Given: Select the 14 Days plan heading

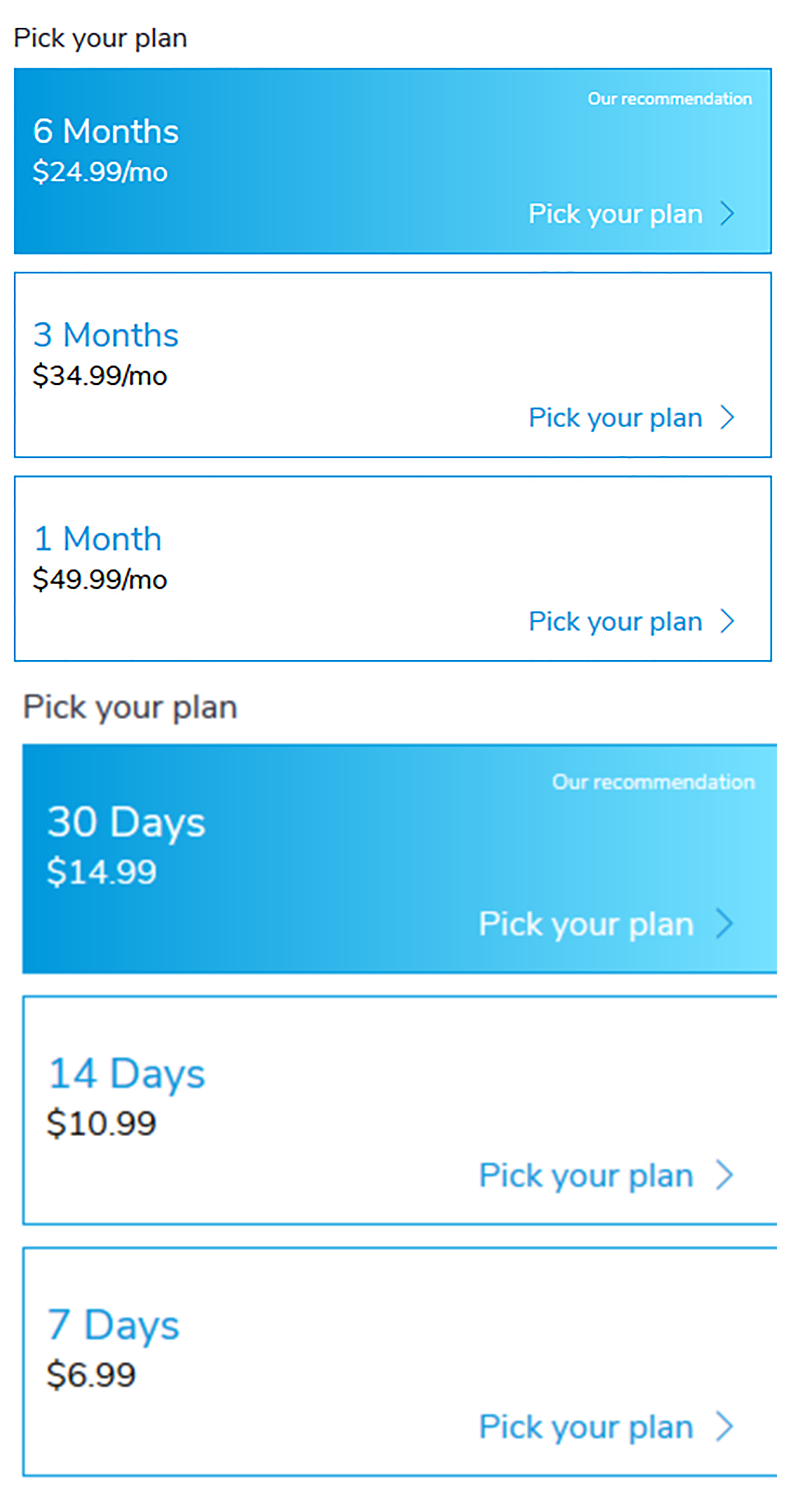Looking at the screenshot, I should pyautogui.click(x=126, y=1073).
